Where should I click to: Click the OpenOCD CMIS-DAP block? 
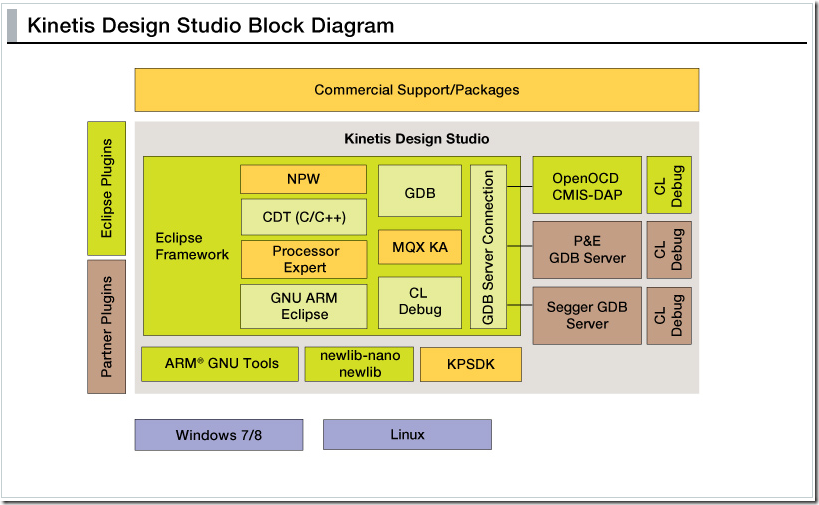click(x=586, y=186)
